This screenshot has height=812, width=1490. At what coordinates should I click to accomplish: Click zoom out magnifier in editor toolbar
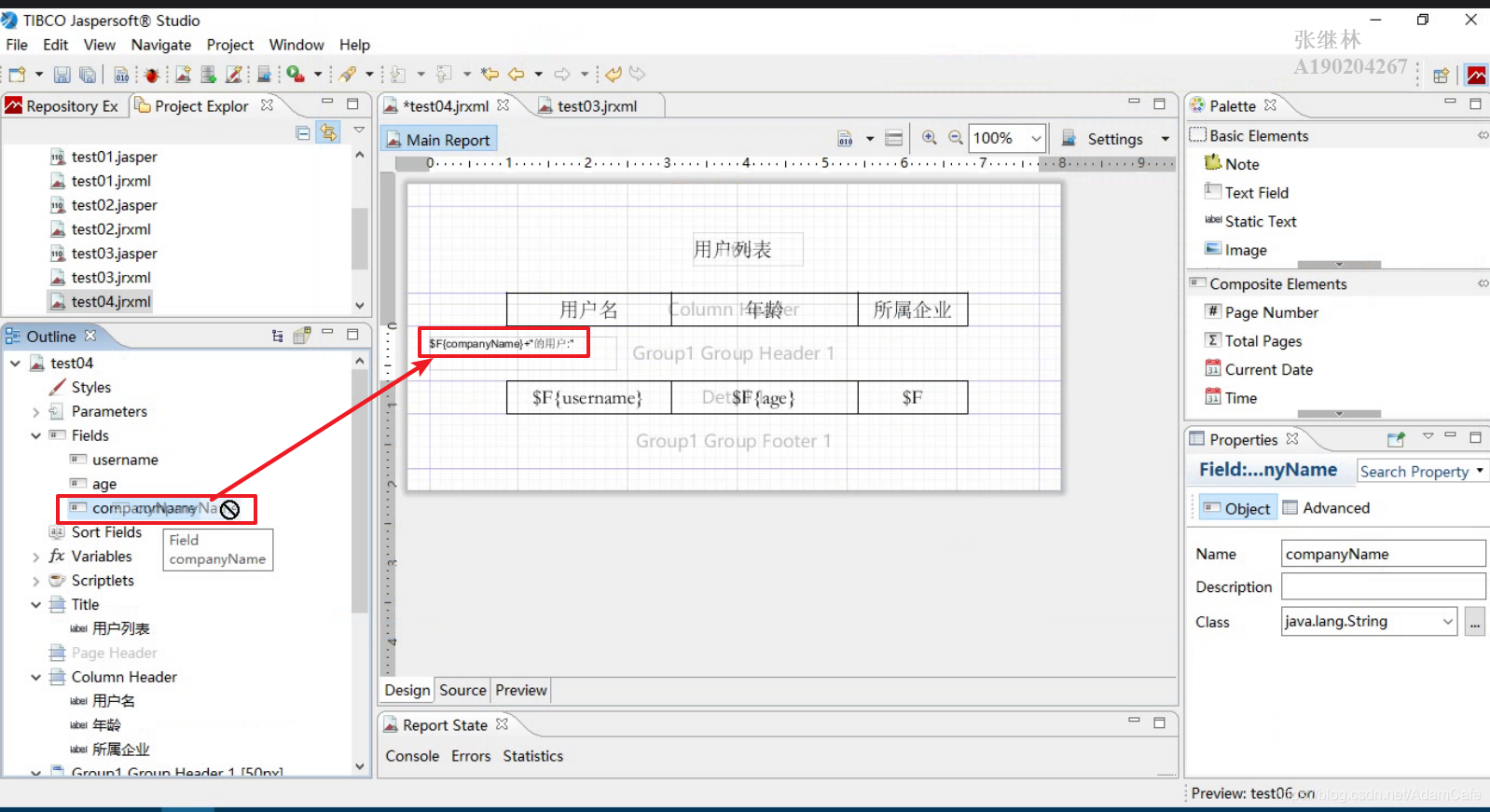tap(956, 138)
